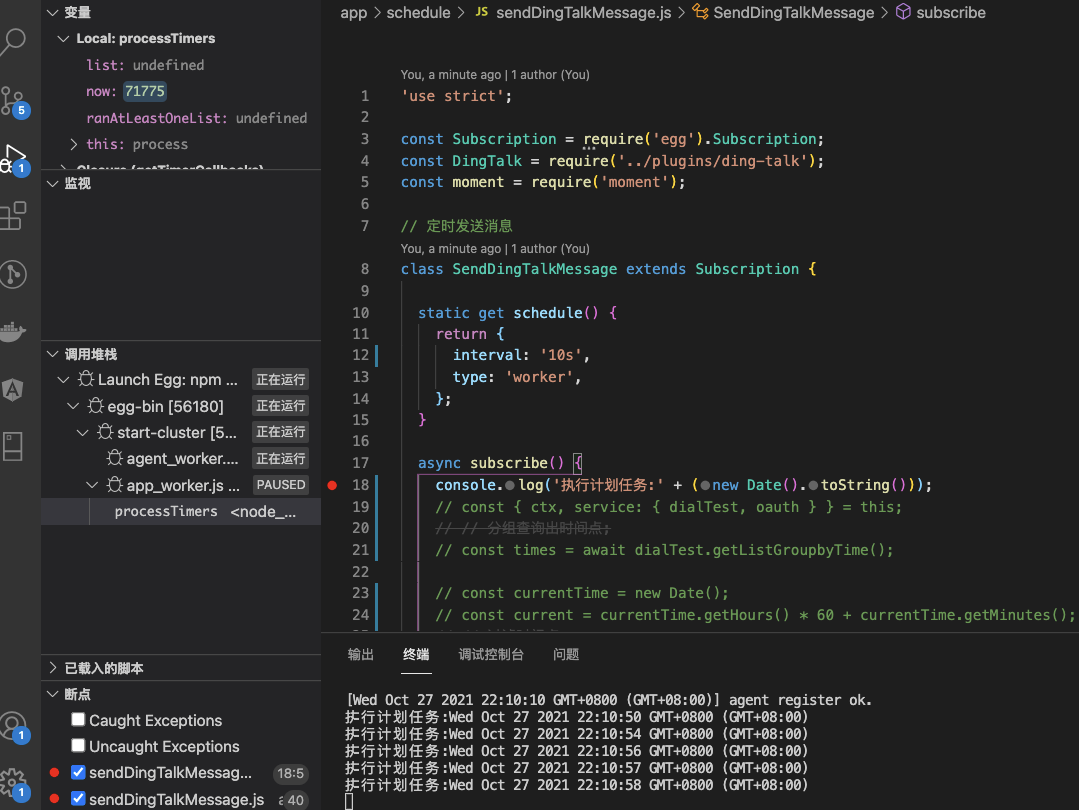
Task: Click 正在运行 status beside egg-bin [56180]
Action: pyautogui.click(x=280, y=406)
